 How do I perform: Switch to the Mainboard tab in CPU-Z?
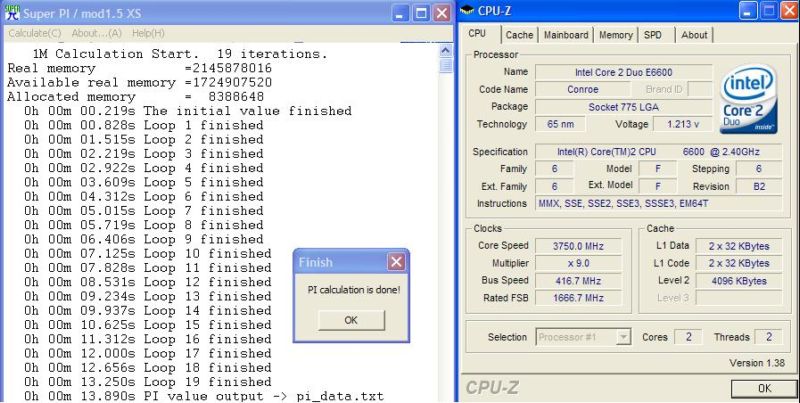[566, 35]
